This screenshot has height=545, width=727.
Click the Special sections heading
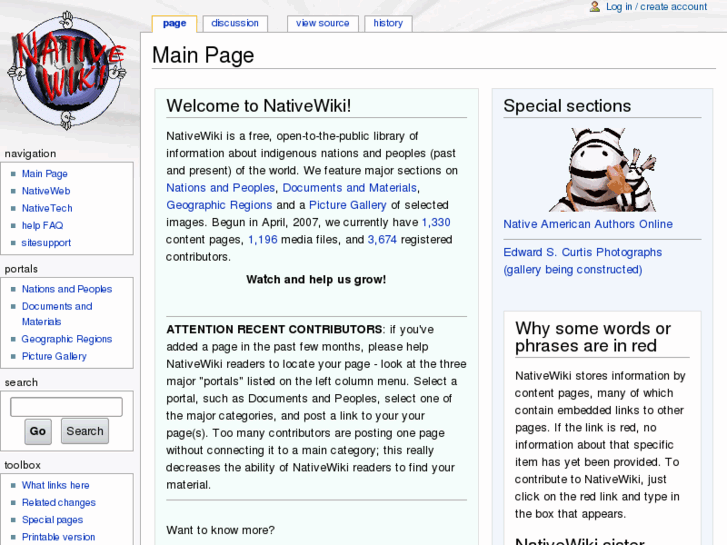567,106
